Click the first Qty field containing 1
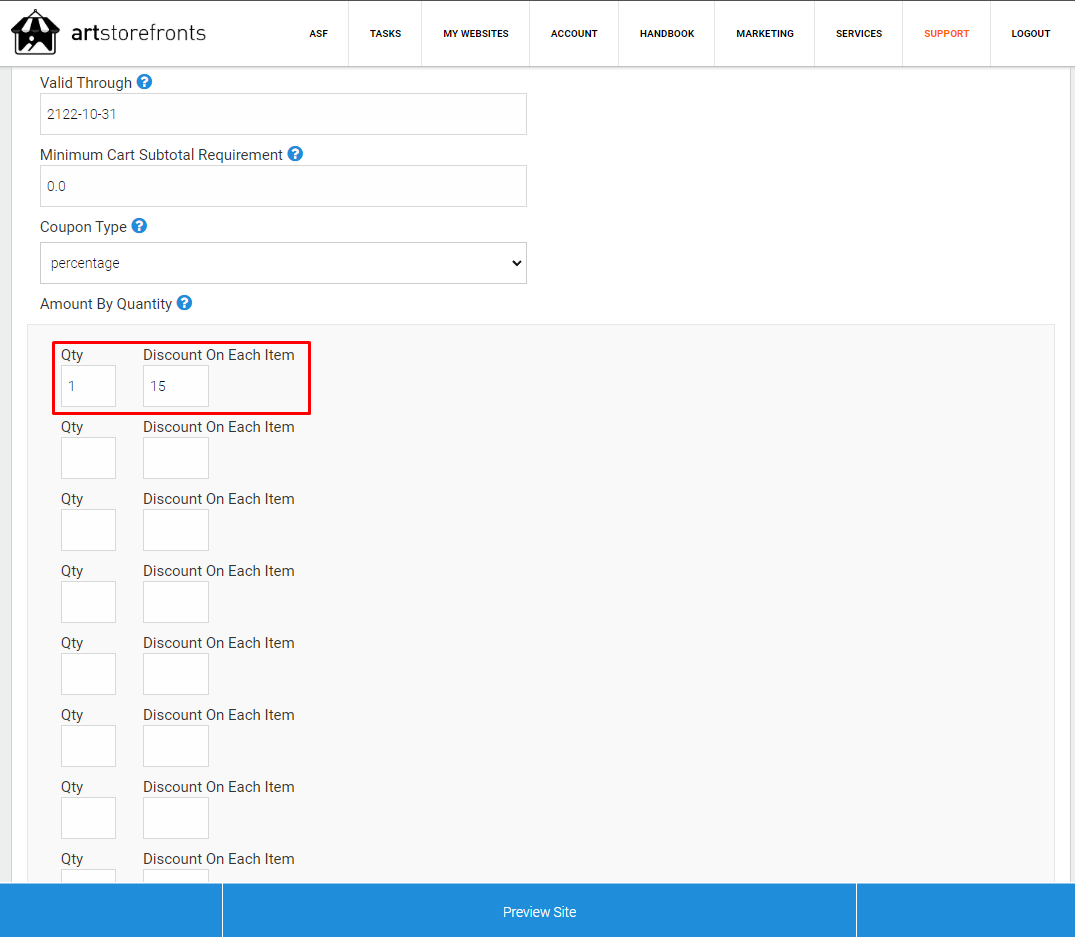The width and height of the screenshot is (1075, 937). (88, 386)
